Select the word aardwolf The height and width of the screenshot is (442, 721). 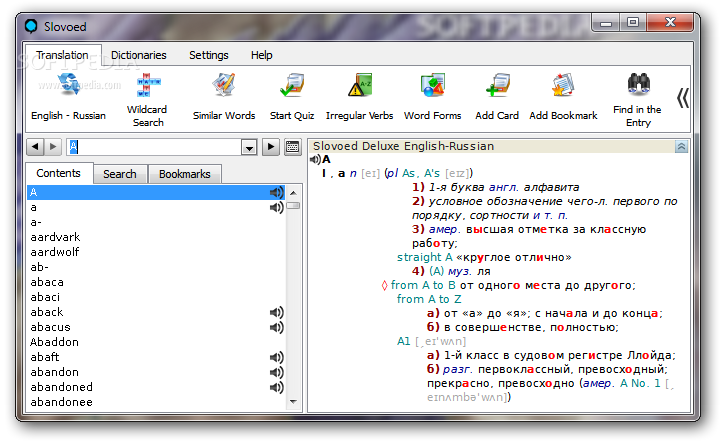[156, 252]
